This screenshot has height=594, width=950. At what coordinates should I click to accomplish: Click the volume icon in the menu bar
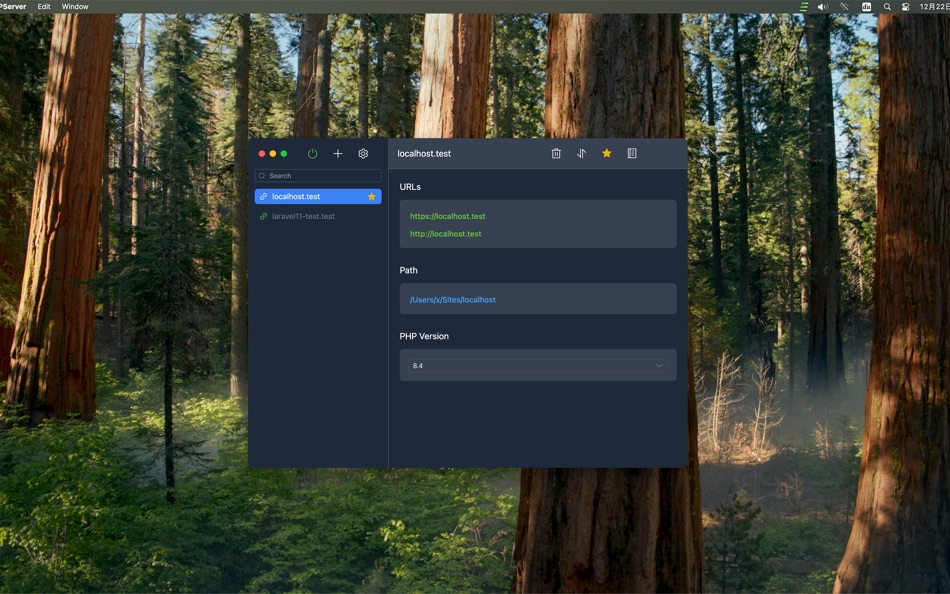coord(822,7)
